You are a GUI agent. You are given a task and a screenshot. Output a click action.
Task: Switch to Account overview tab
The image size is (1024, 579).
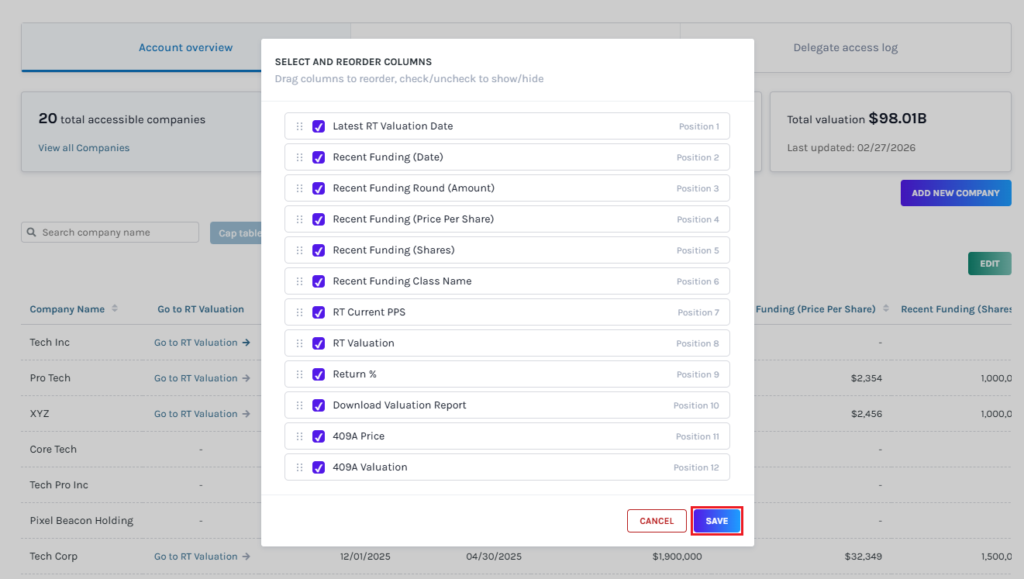coord(185,48)
